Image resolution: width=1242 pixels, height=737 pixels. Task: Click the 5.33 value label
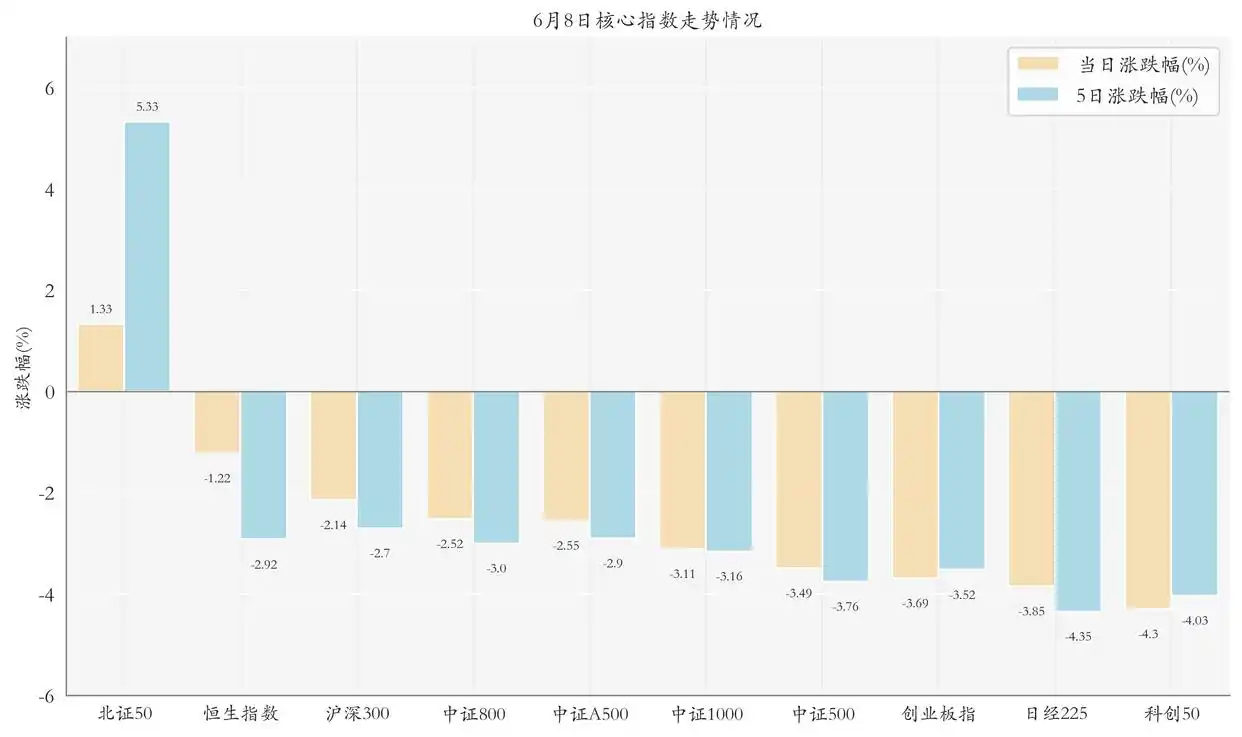[x=147, y=106]
